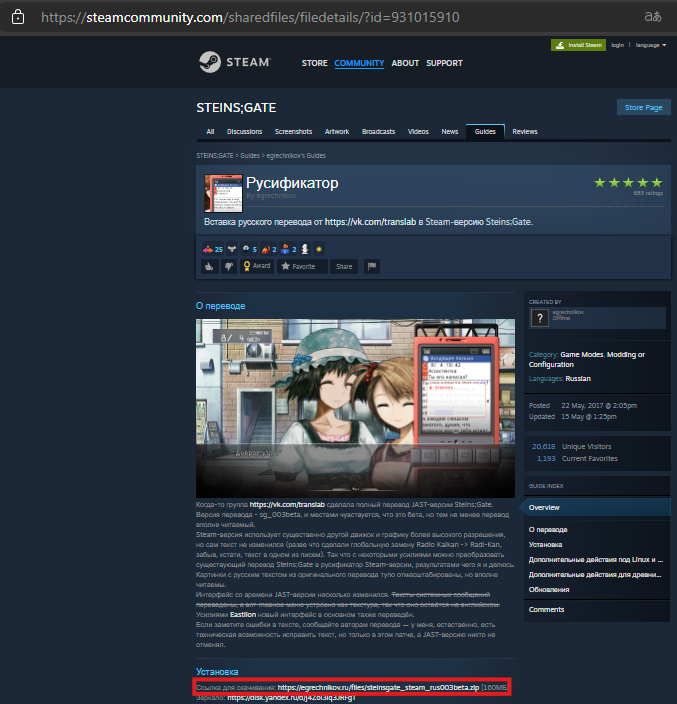Switch to the All tab
Viewport: 677px width, 704px height.
click(x=210, y=132)
